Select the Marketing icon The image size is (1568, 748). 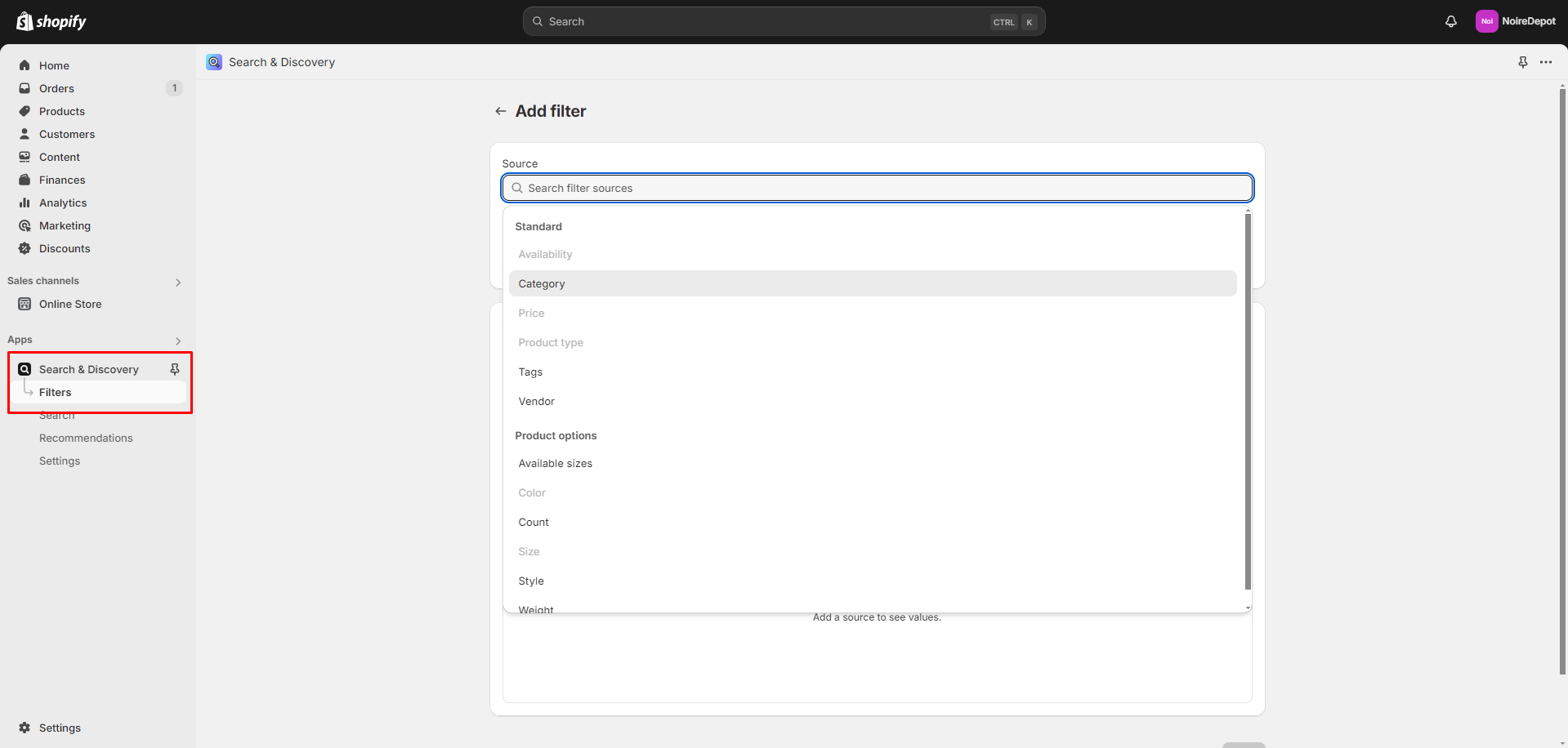coord(25,225)
